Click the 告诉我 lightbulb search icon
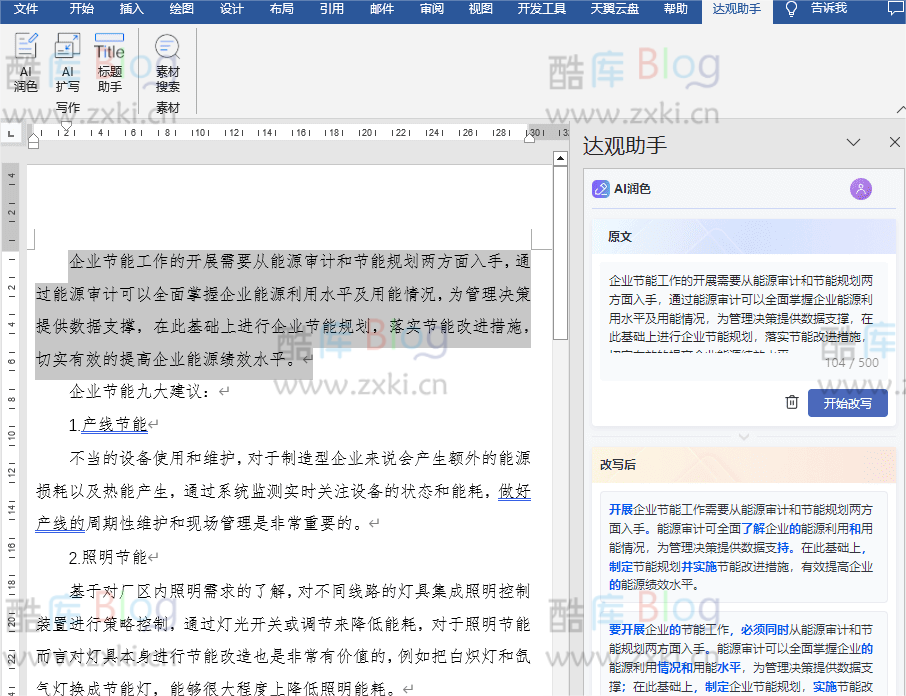 [789, 10]
